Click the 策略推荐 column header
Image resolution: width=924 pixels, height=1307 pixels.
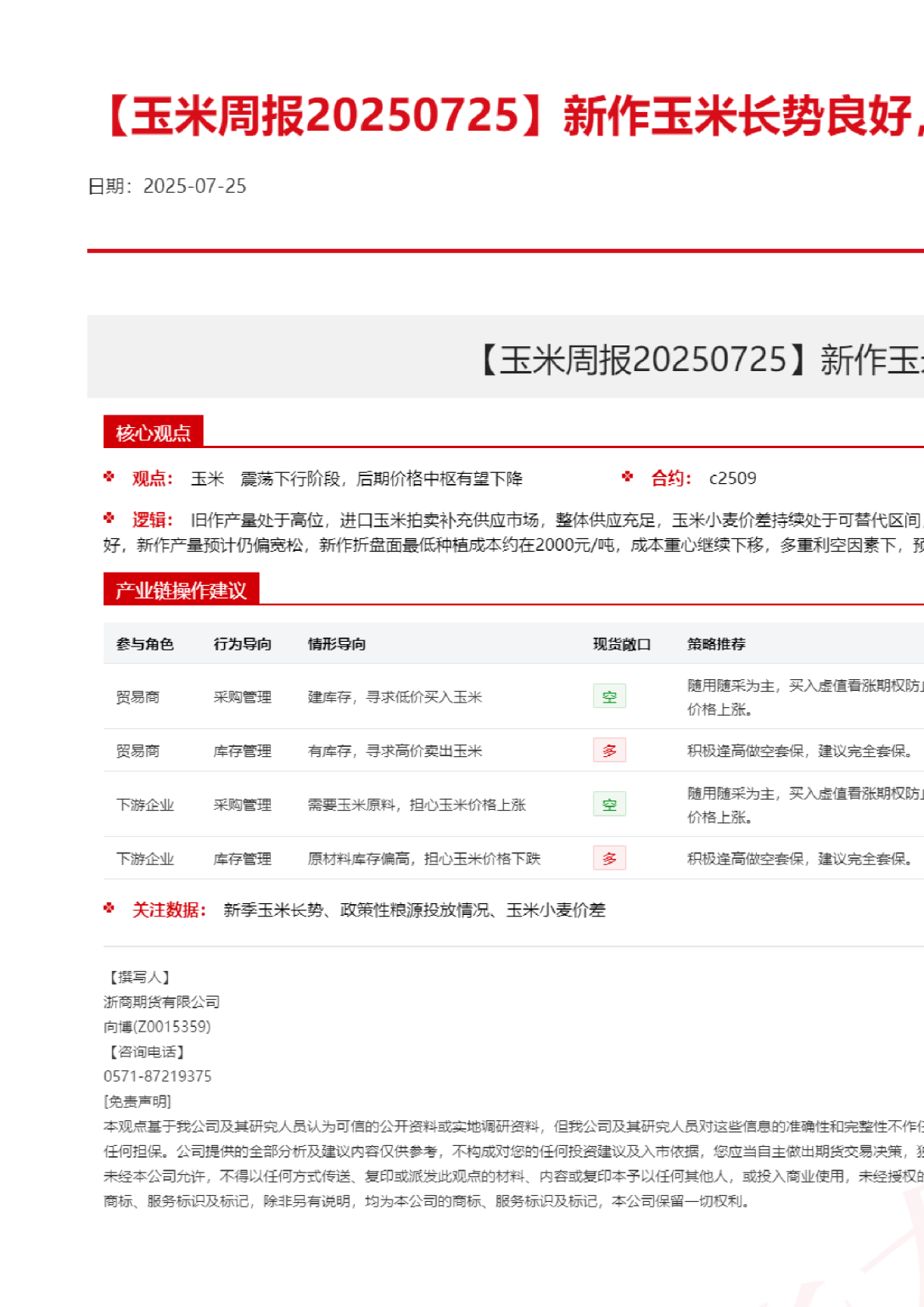tap(716, 643)
